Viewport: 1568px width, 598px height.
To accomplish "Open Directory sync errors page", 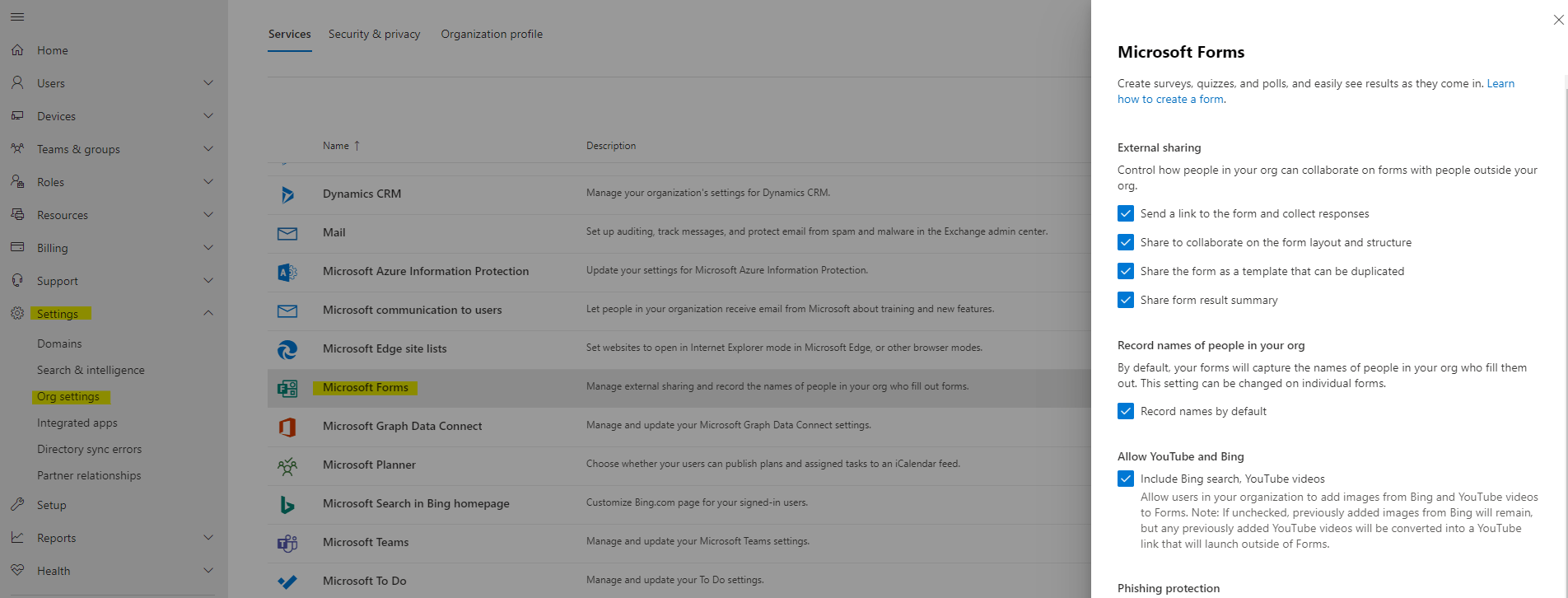I will pos(89,449).
